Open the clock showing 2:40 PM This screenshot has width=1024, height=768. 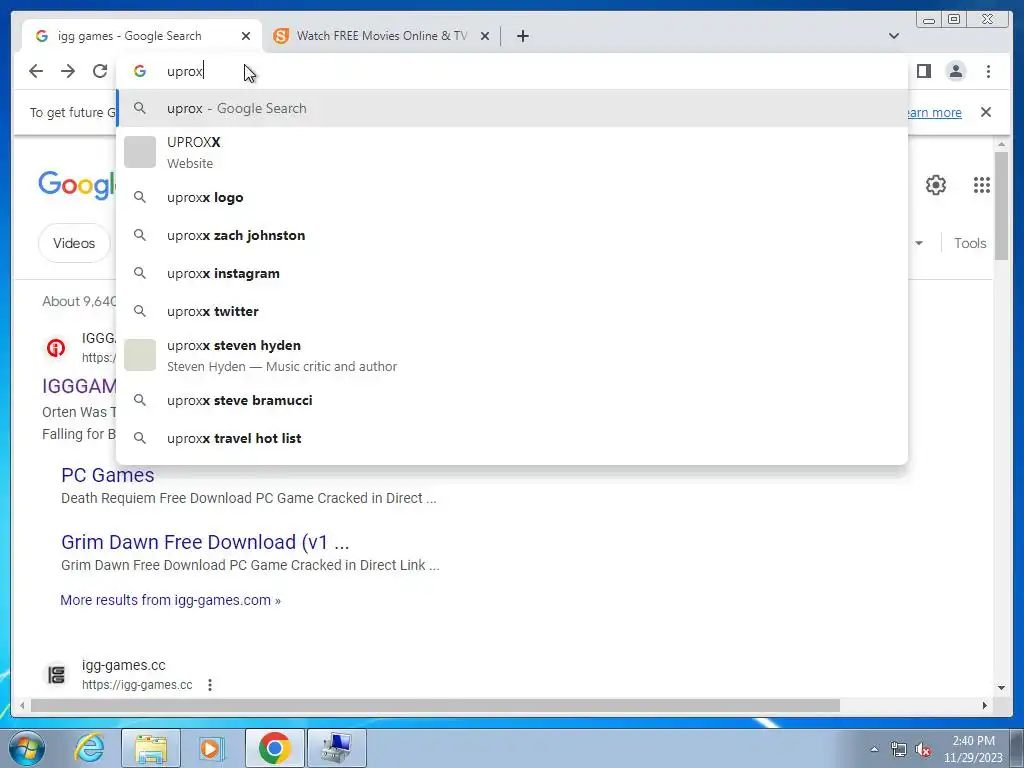(x=973, y=749)
